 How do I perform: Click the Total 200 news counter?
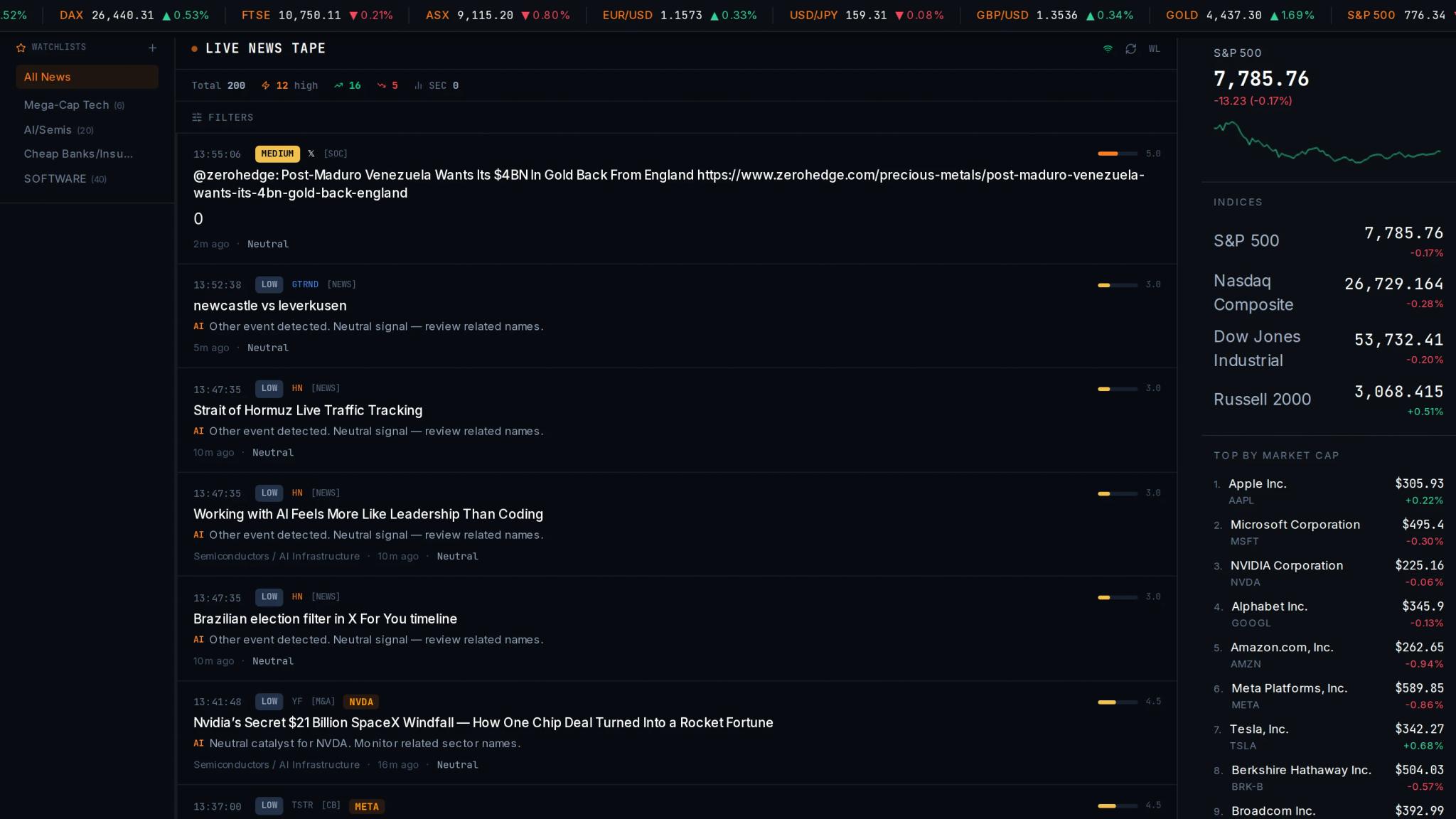pyautogui.click(x=218, y=85)
